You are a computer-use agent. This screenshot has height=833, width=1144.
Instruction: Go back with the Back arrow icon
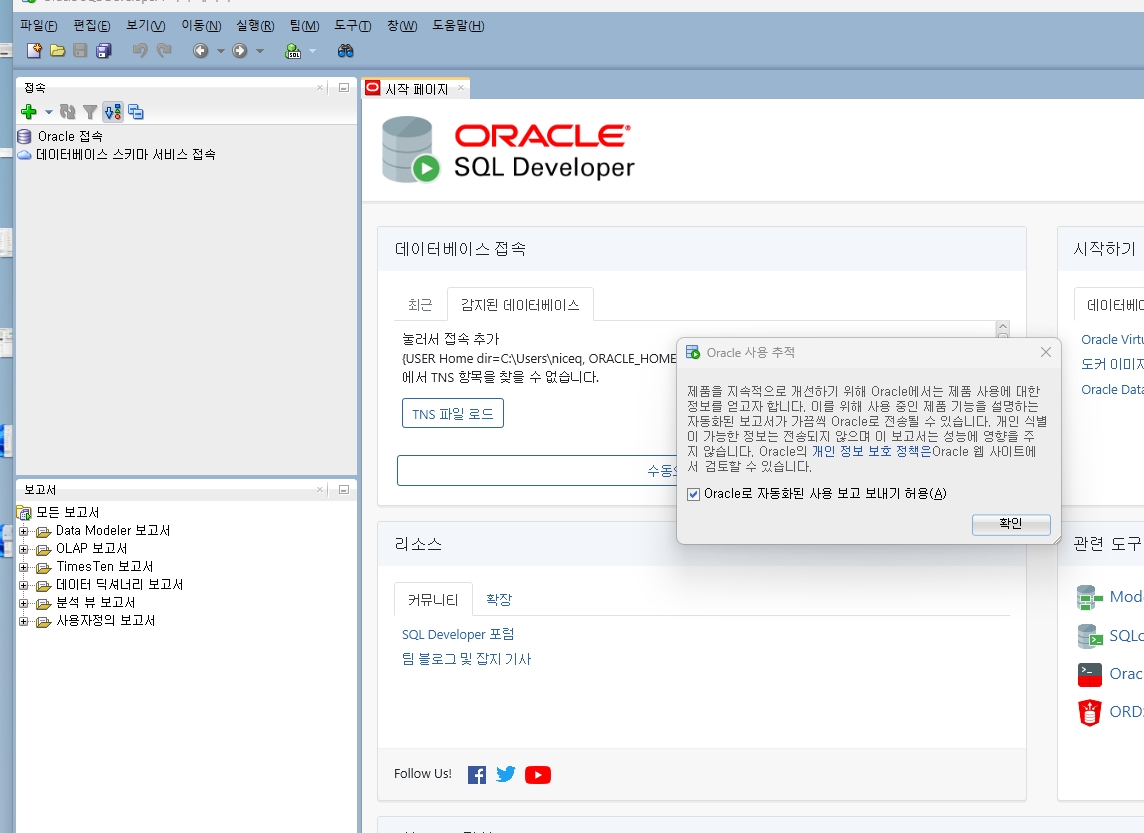click(x=201, y=50)
